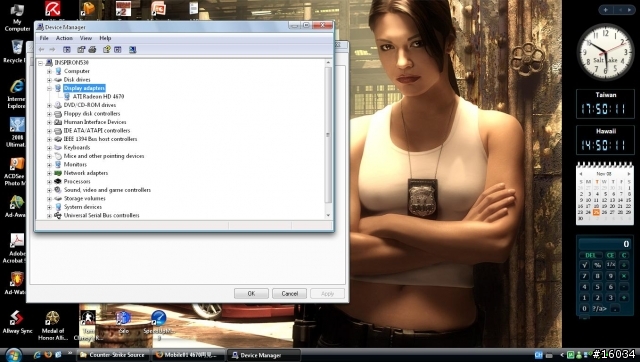Select the Storage volumes row

pos(84,199)
